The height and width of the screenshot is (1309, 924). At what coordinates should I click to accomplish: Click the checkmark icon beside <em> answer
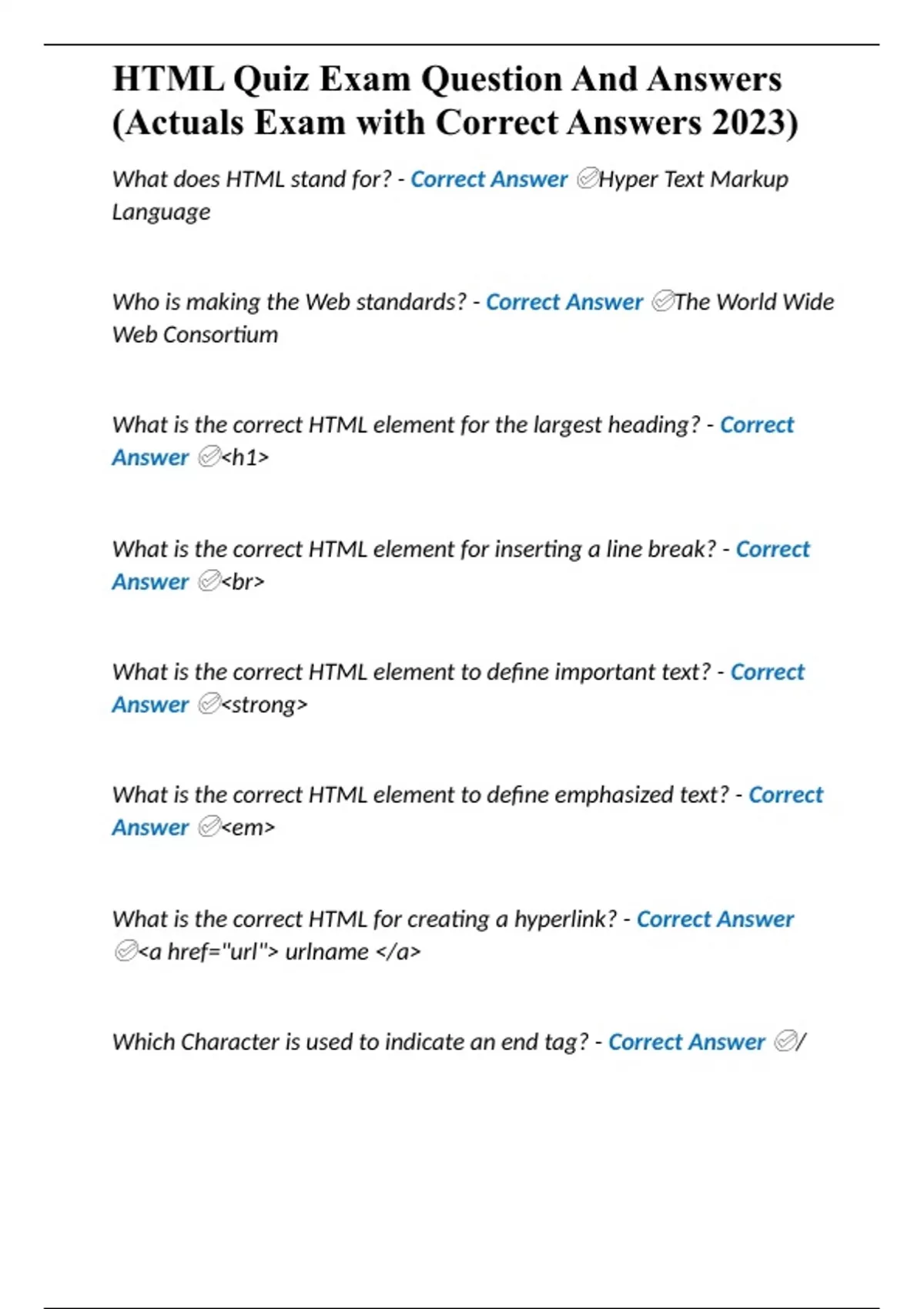point(209,828)
